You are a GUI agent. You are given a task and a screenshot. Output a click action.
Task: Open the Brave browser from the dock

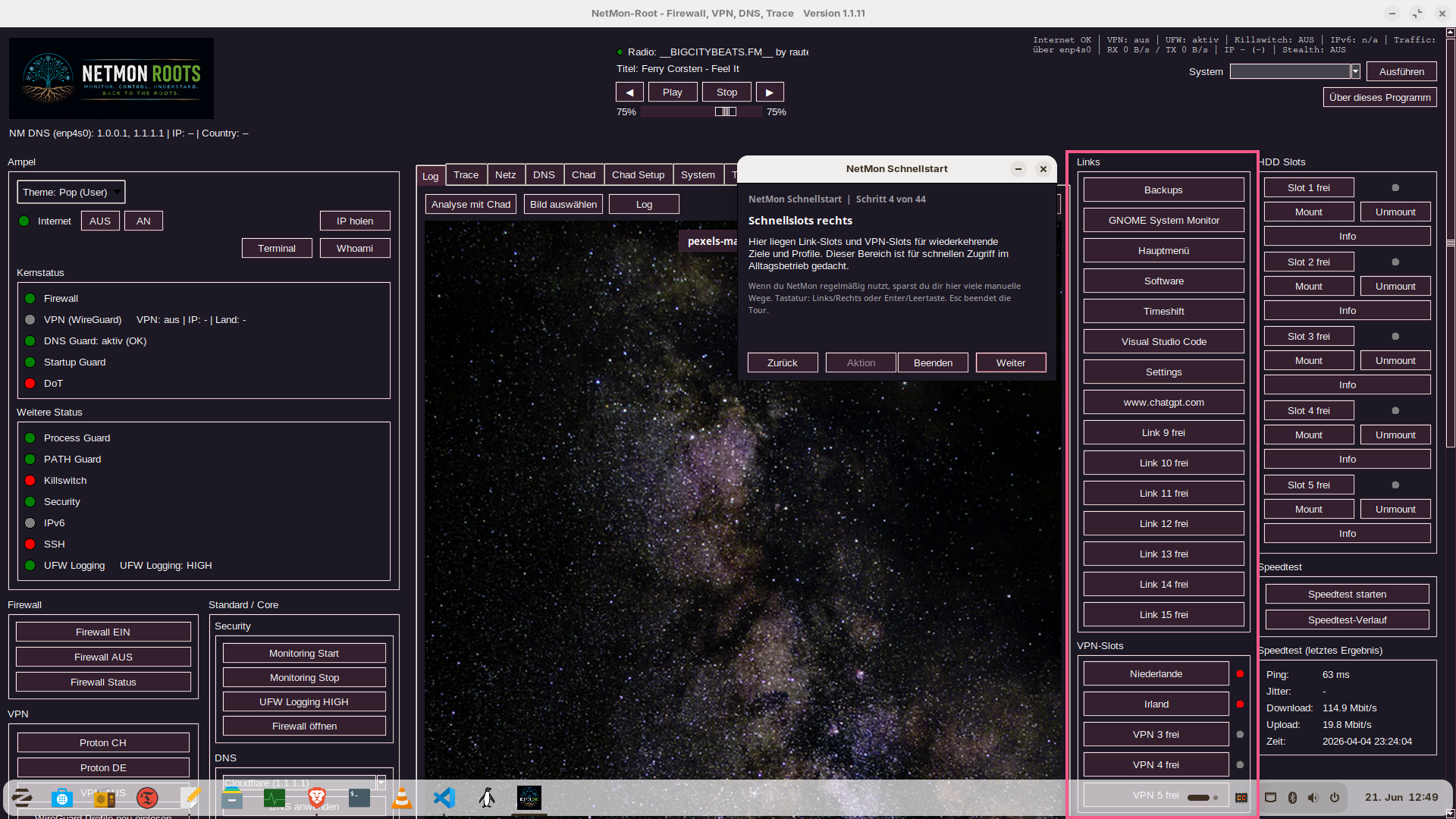point(317,798)
